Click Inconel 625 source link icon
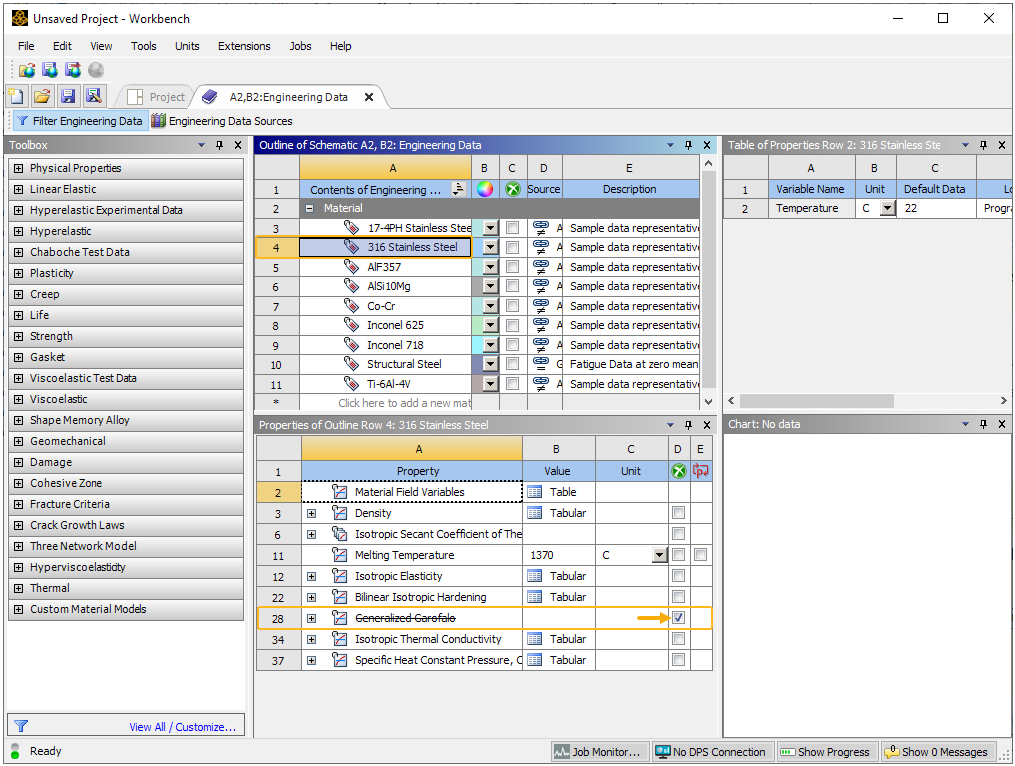The height and width of the screenshot is (766, 1015). (541, 325)
